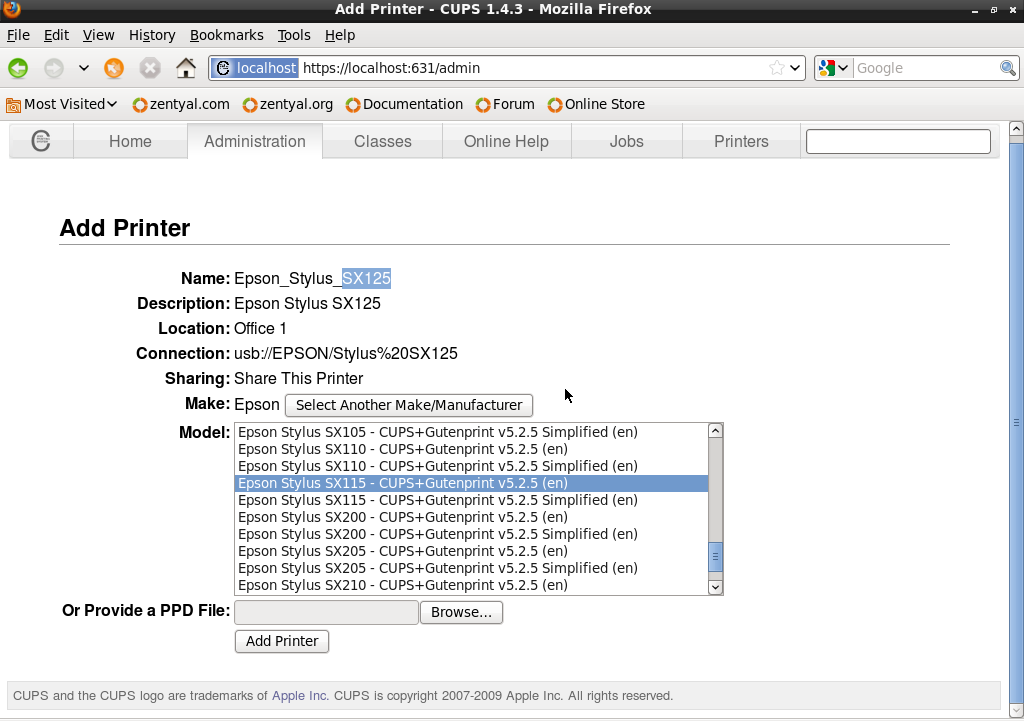The width and height of the screenshot is (1024, 721).
Task: Click the CUPS search field
Action: coord(898,142)
